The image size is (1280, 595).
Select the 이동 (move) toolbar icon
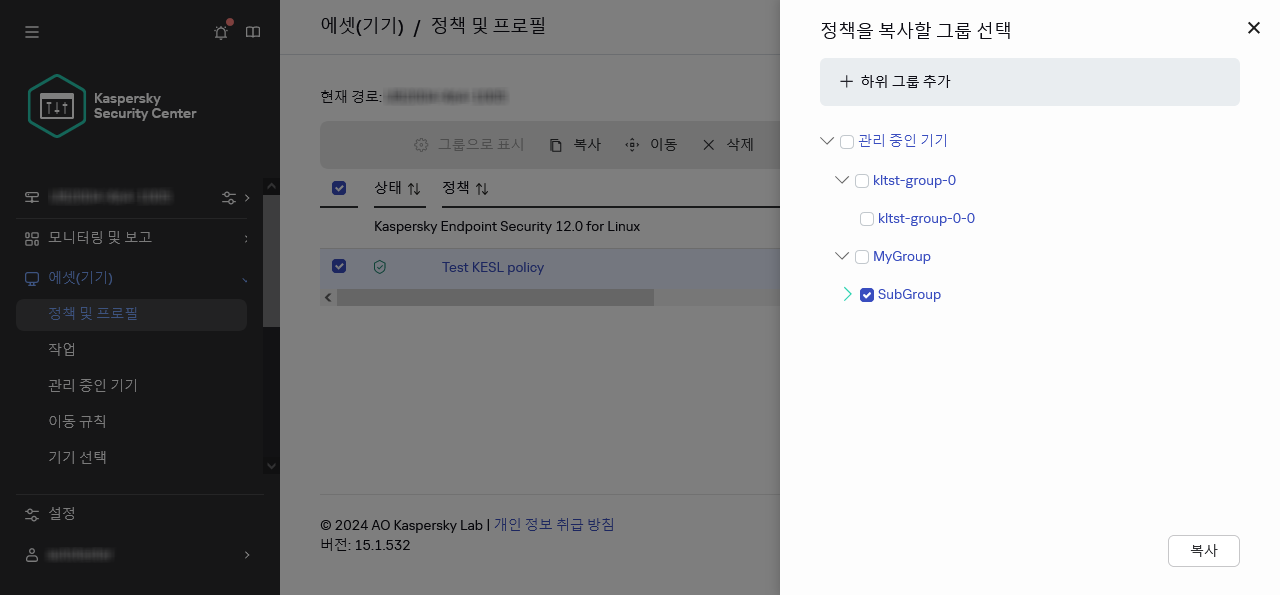(651, 145)
